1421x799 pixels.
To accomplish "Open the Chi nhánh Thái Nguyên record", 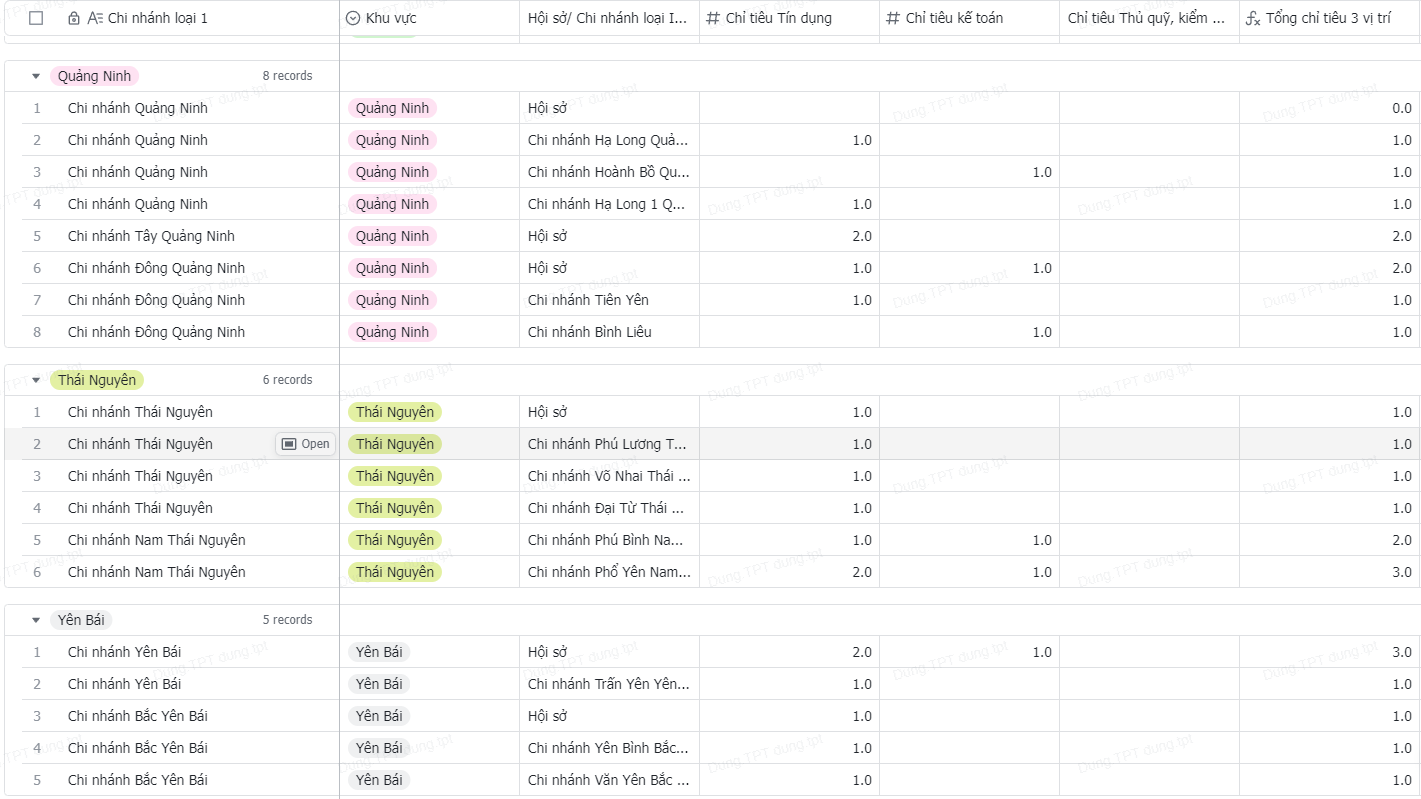I will (x=305, y=444).
